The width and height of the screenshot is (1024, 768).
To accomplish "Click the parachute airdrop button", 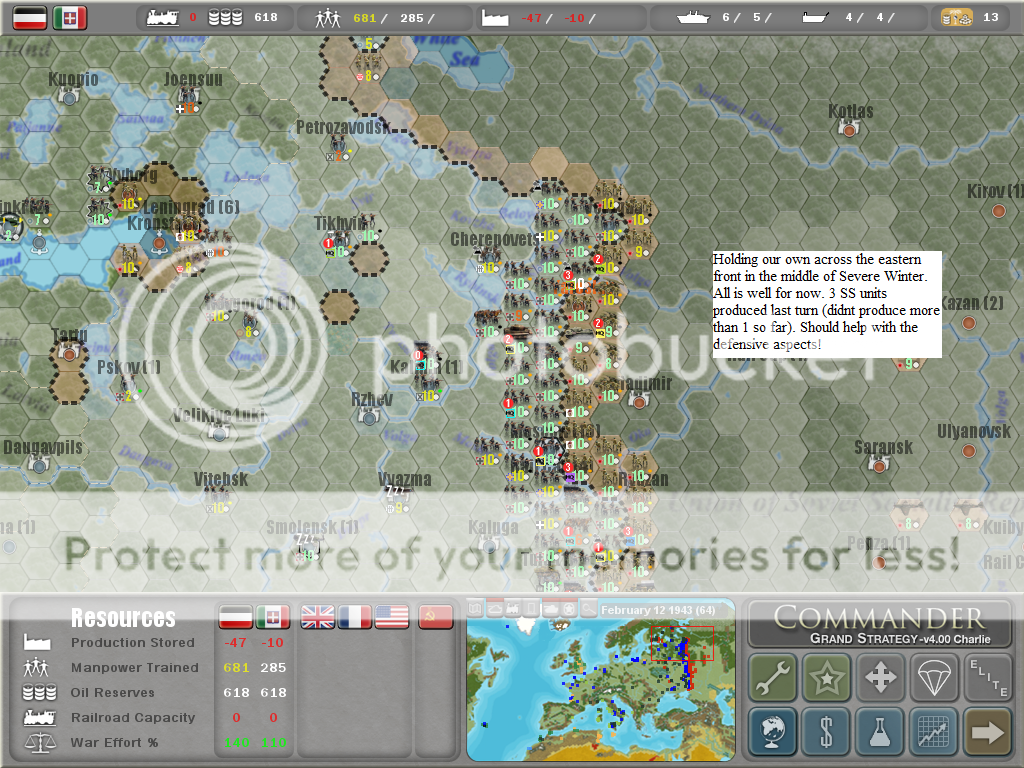I will point(934,678).
